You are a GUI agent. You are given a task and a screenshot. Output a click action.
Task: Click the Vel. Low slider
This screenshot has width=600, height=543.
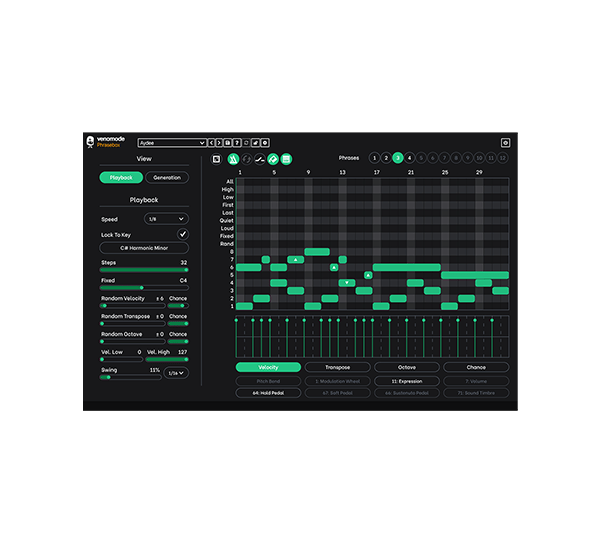pyautogui.click(x=121, y=359)
